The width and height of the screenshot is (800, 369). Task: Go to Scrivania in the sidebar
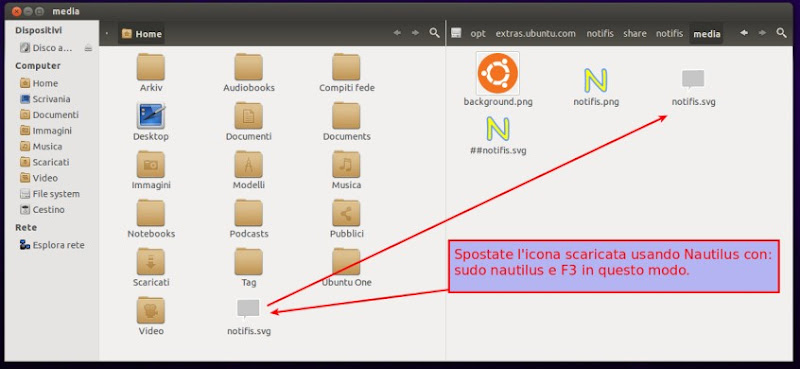click(45, 99)
